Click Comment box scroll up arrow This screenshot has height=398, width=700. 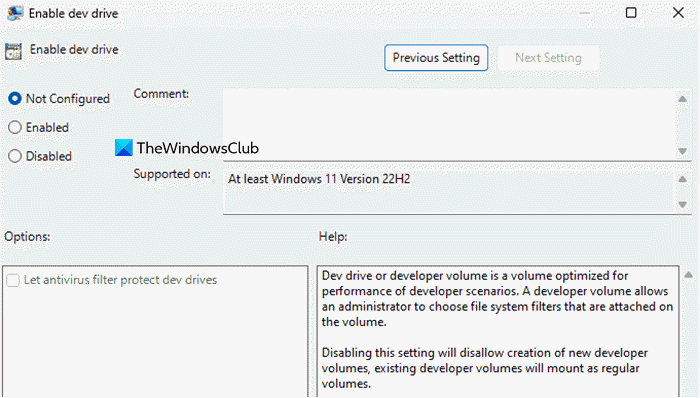[x=682, y=99]
